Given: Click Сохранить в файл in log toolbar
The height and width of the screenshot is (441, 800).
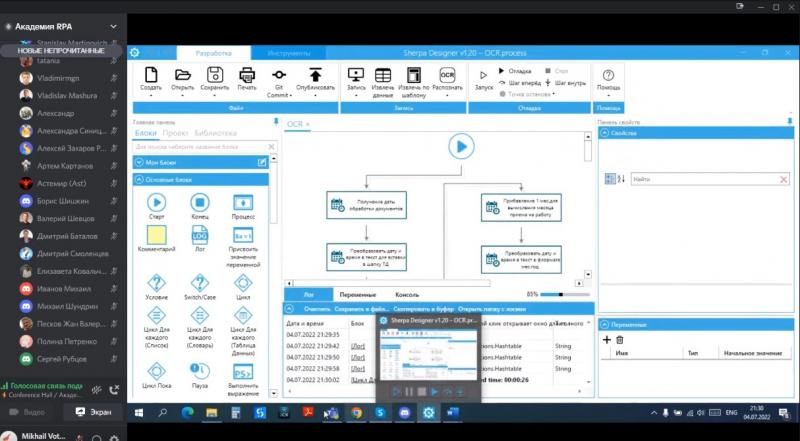Looking at the screenshot, I should (x=362, y=309).
